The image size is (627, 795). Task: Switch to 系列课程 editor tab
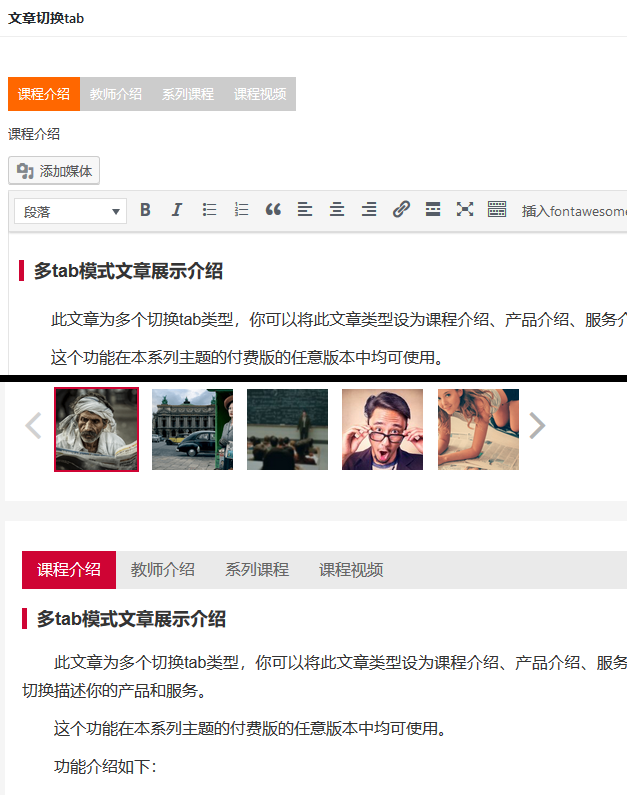click(x=188, y=94)
